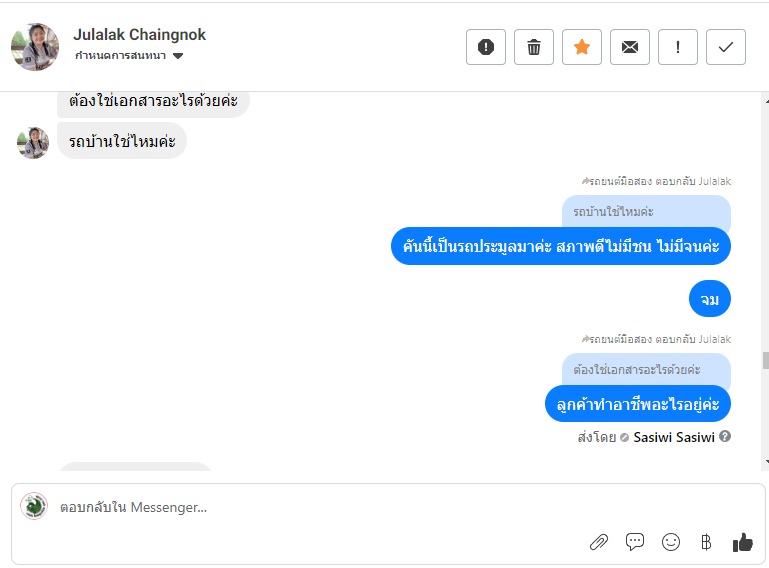Viewport: 769px width, 568px height.
Task: Open Julalak Chaingnok's name link
Action: click(x=140, y=35)
